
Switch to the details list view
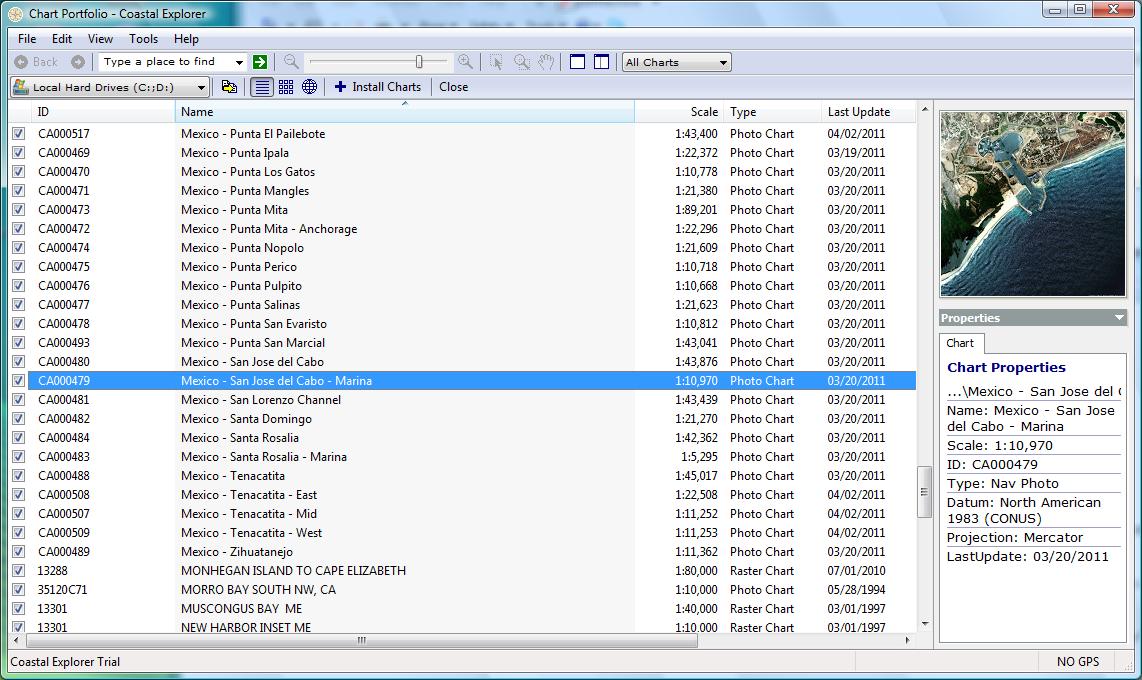[x=262, y=87]
